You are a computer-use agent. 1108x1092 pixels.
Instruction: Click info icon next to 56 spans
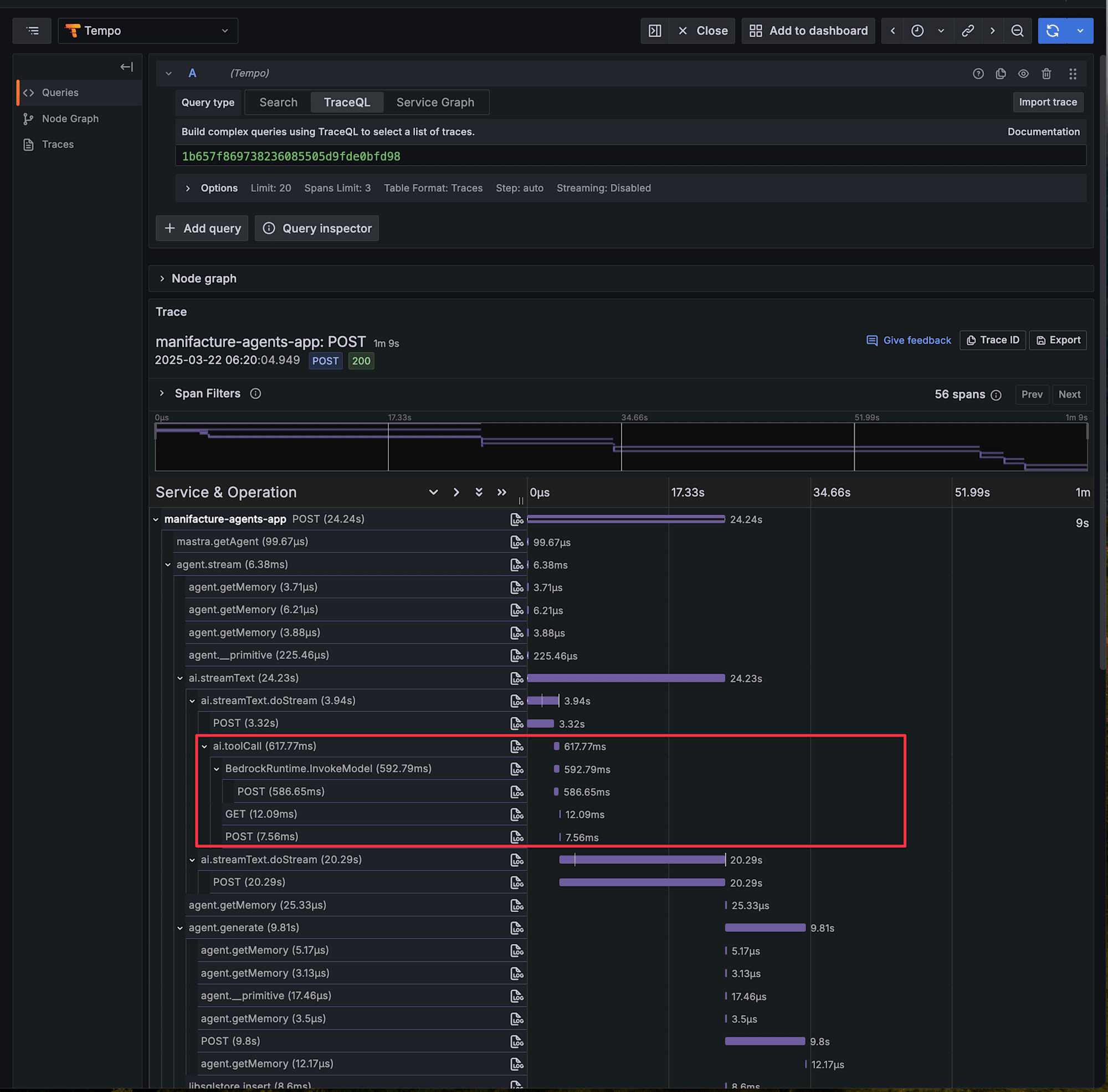[x=997, y=395]
